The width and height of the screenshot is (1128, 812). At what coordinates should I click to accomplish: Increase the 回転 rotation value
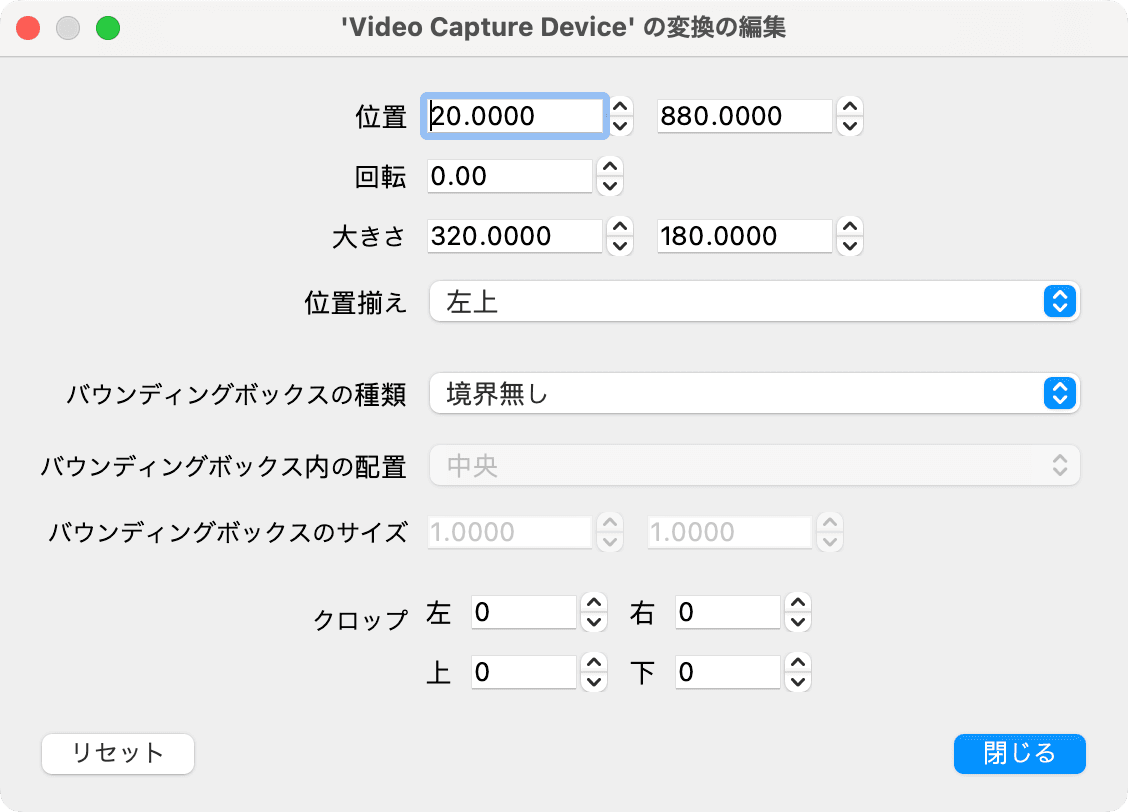(610, 166)
